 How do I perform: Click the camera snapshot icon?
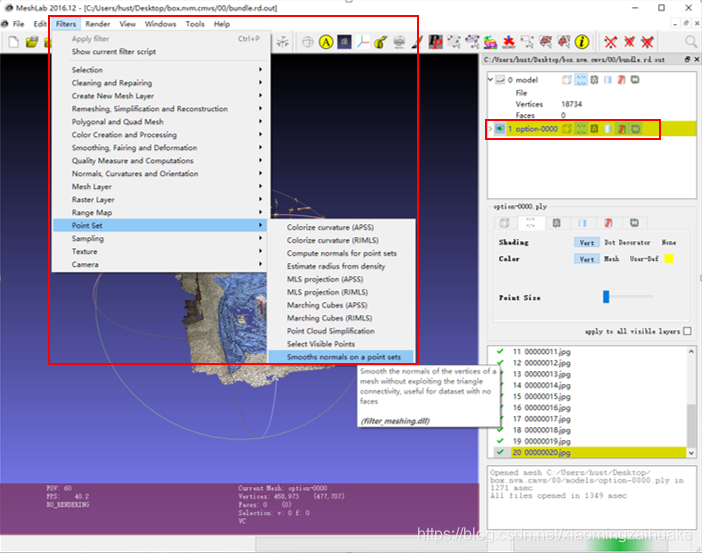click(399, 42)
